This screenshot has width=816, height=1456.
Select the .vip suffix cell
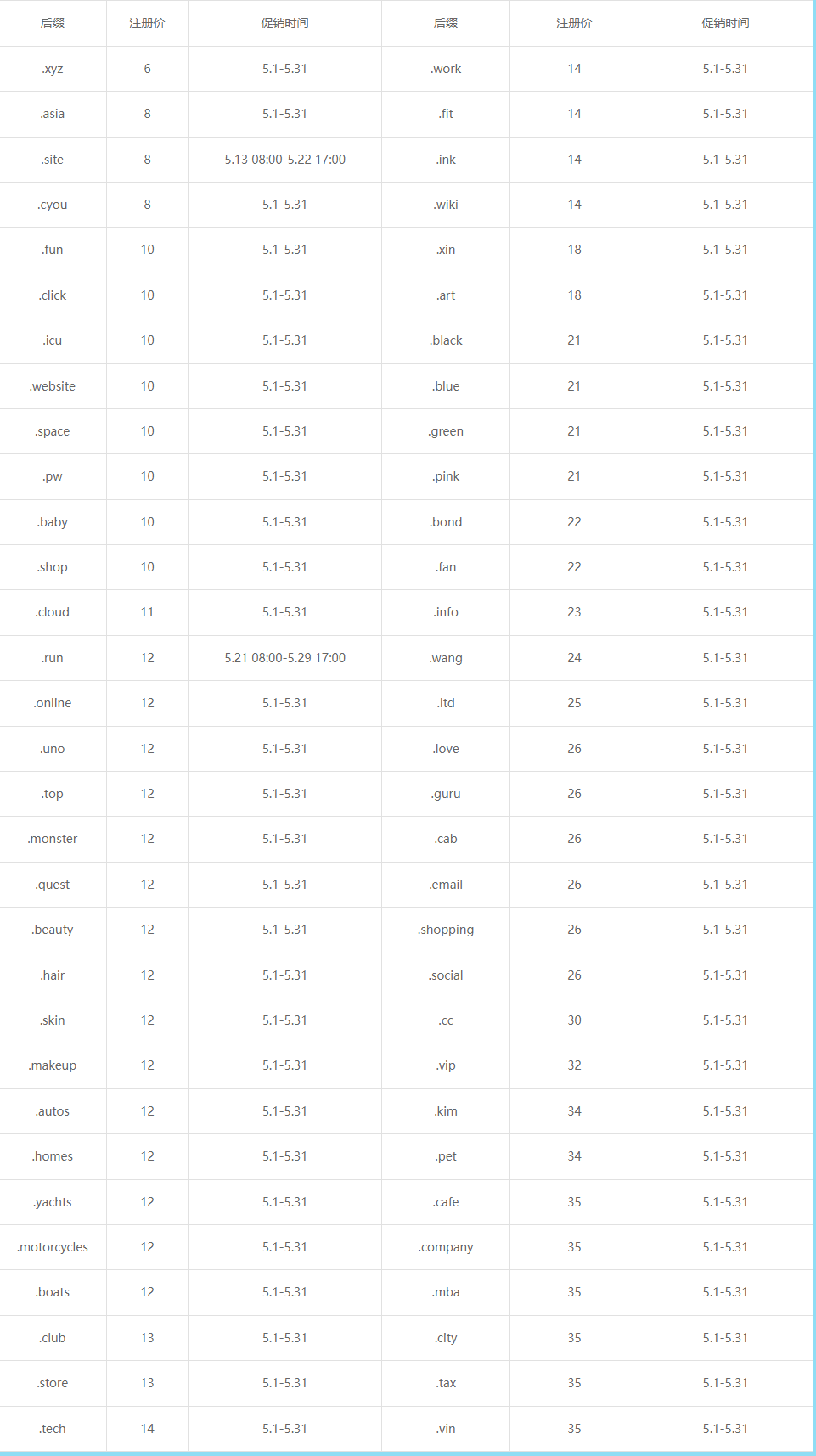446,1065
